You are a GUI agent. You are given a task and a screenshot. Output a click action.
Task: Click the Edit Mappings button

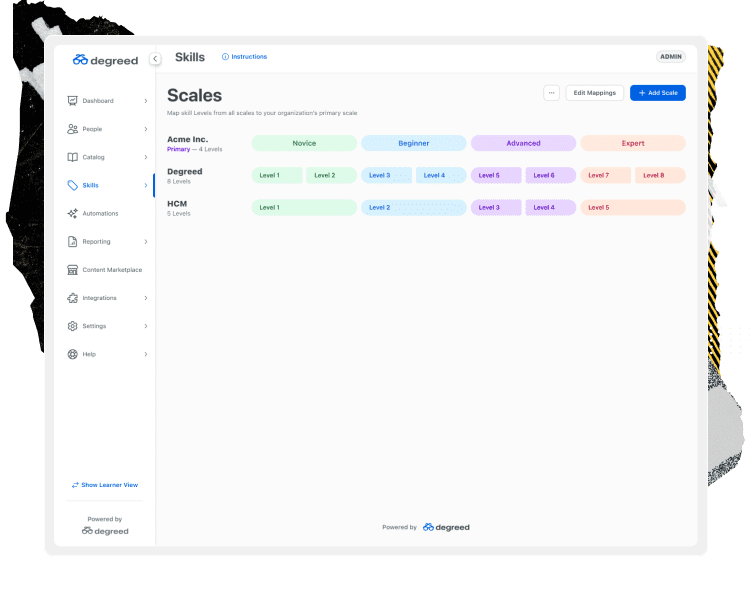click(x=594, y=93)
